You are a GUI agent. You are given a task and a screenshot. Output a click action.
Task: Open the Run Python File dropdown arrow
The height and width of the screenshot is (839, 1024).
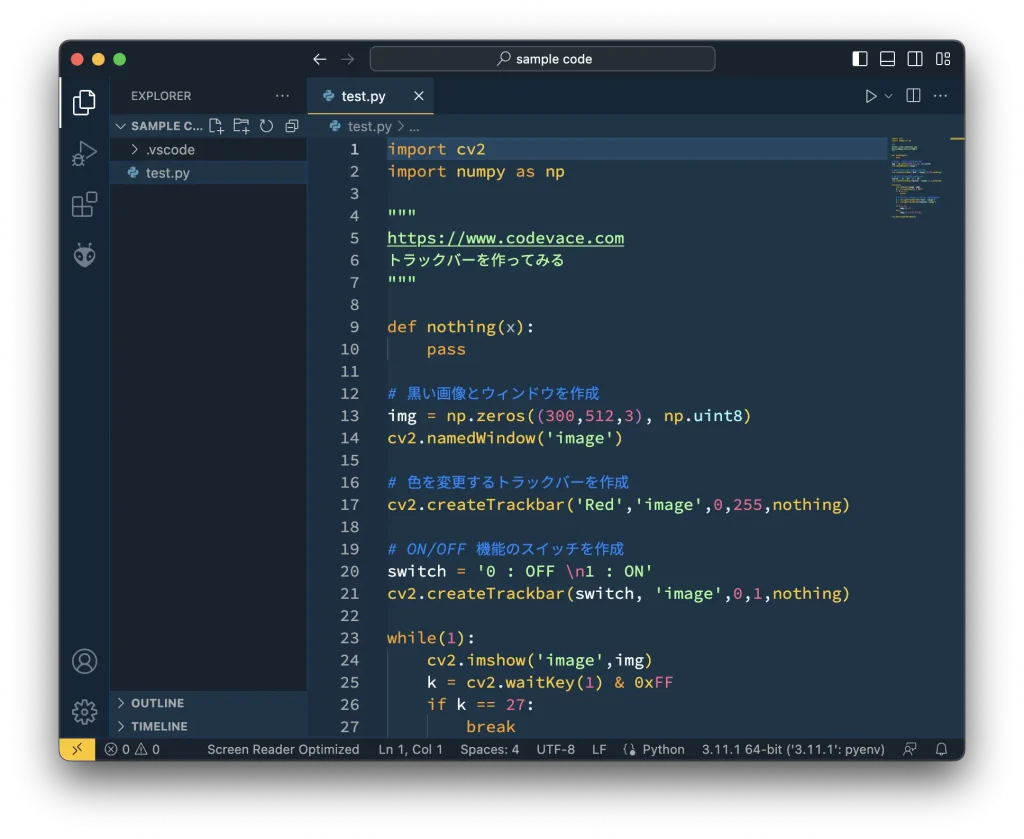tap(888, 96)
